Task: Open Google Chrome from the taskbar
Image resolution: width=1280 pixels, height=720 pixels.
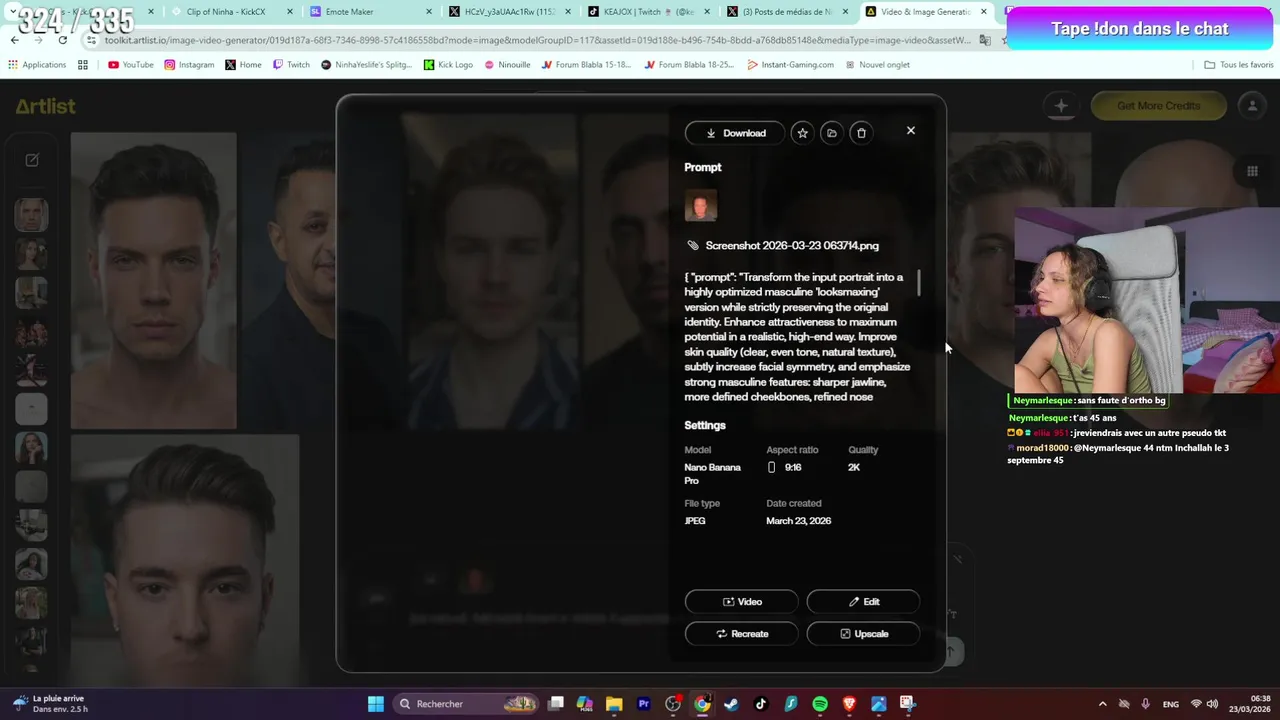Action: click(703, 704)
